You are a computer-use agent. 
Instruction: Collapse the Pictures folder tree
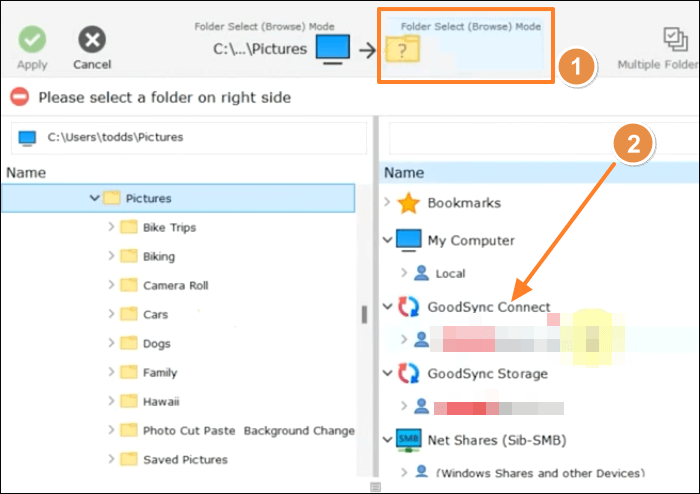94,199
